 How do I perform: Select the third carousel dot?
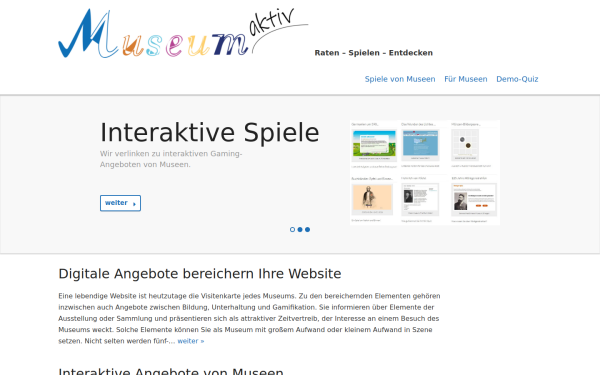click(307, 230)
